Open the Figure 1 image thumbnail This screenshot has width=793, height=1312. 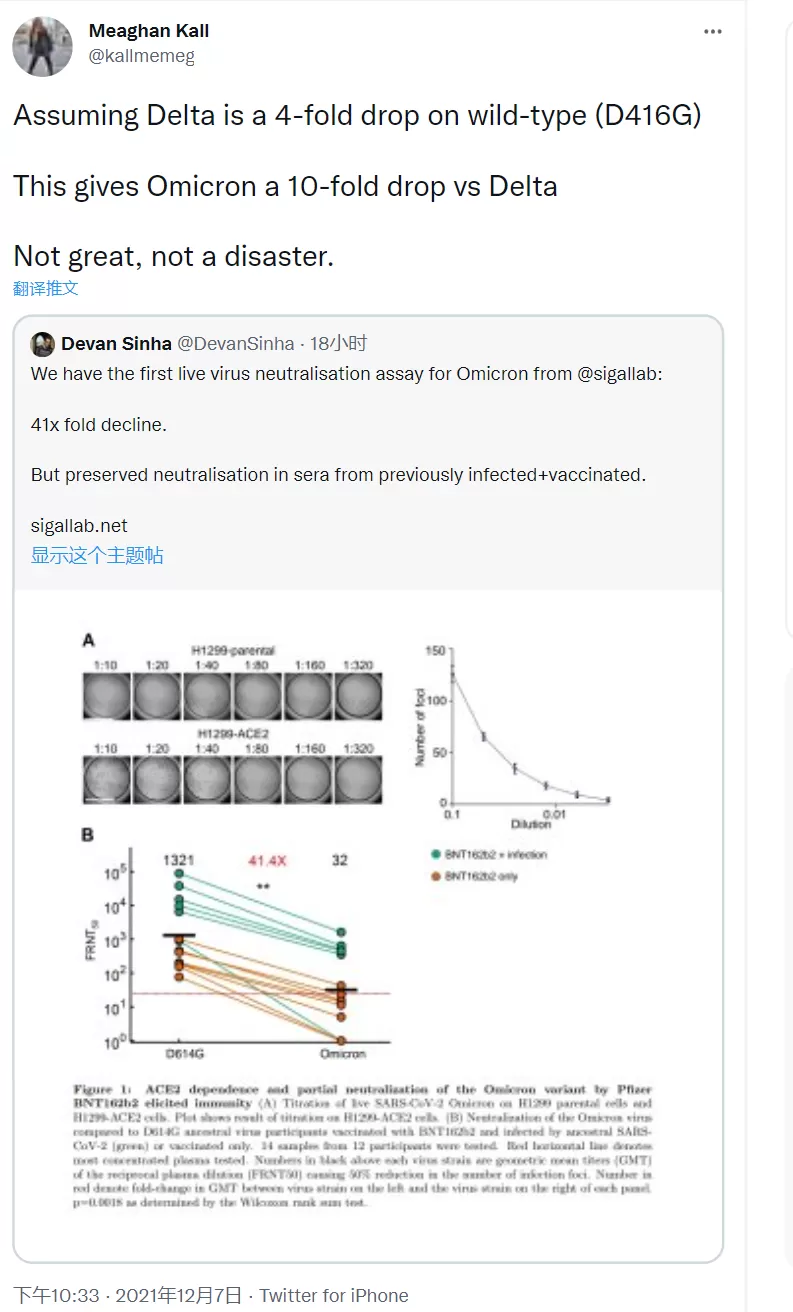pos(368,926)
